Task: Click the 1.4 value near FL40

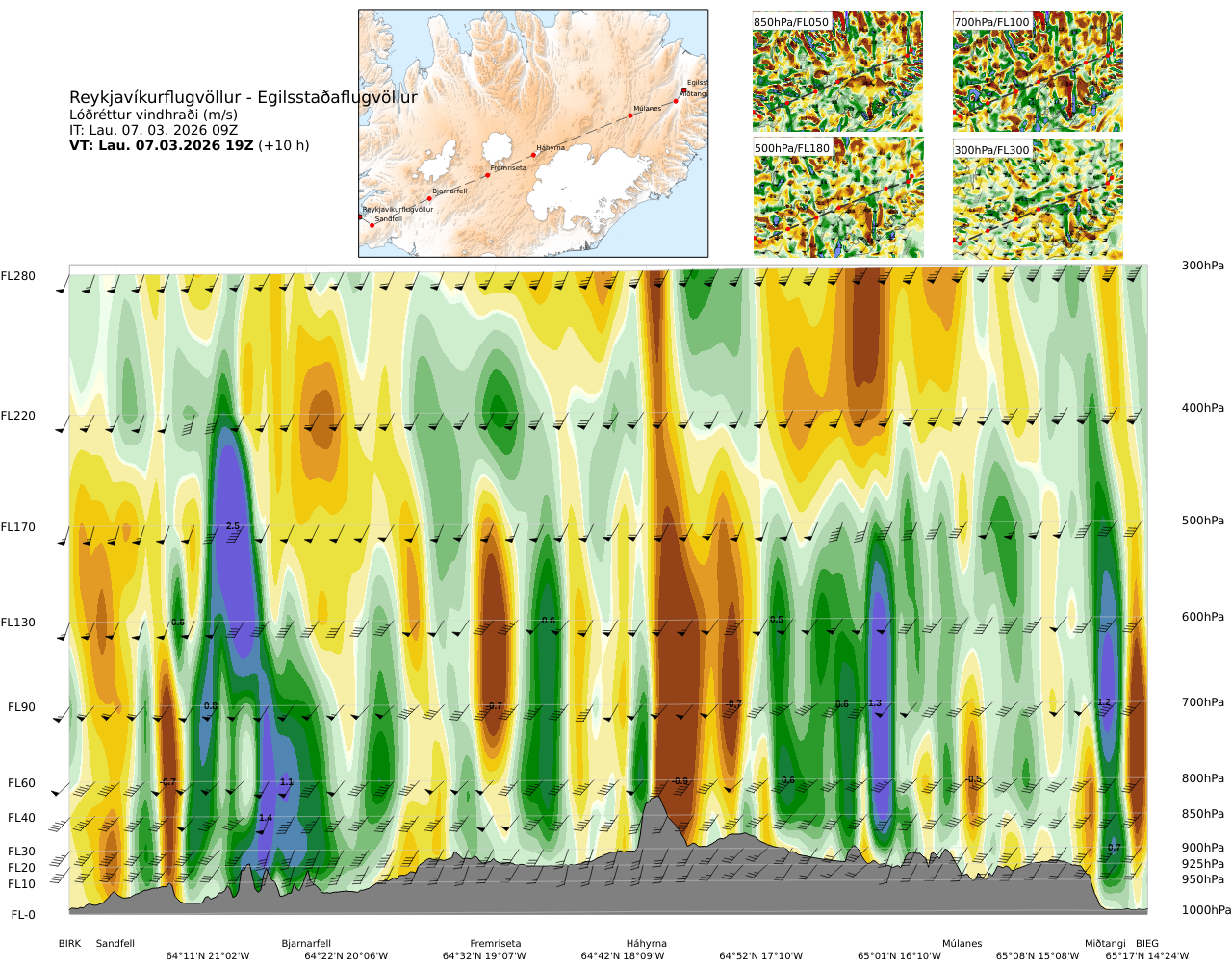Action: pyautogui.click(x=266, y=818)
